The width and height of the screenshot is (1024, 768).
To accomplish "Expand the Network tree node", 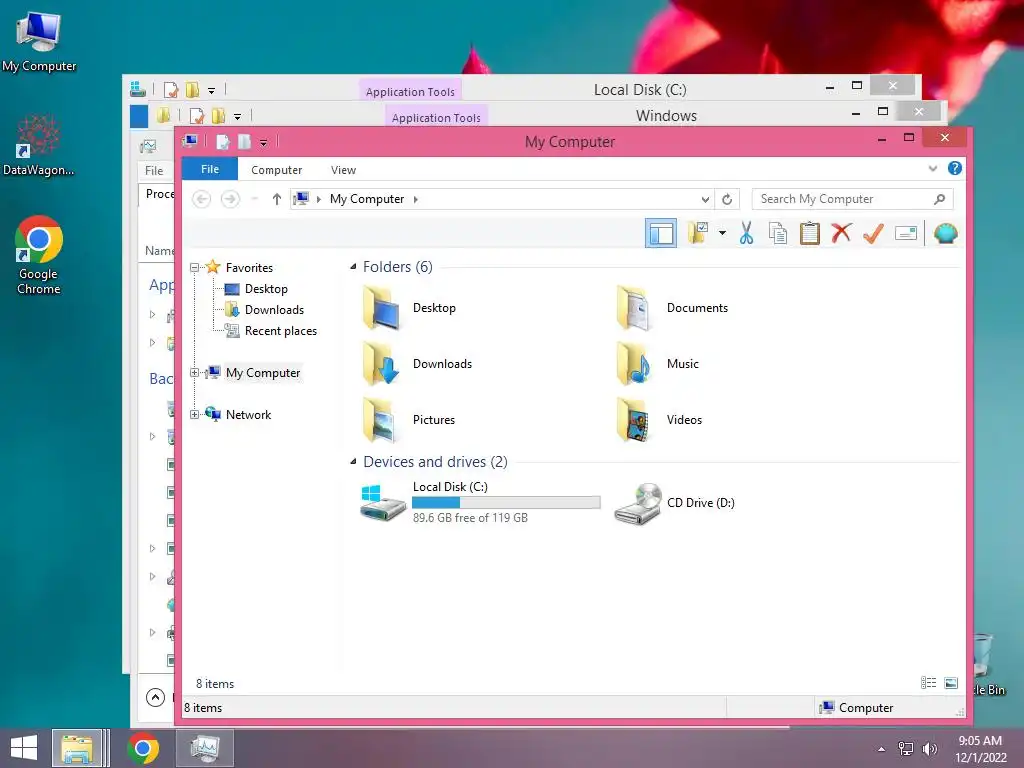I will click(x=195, y=414).
